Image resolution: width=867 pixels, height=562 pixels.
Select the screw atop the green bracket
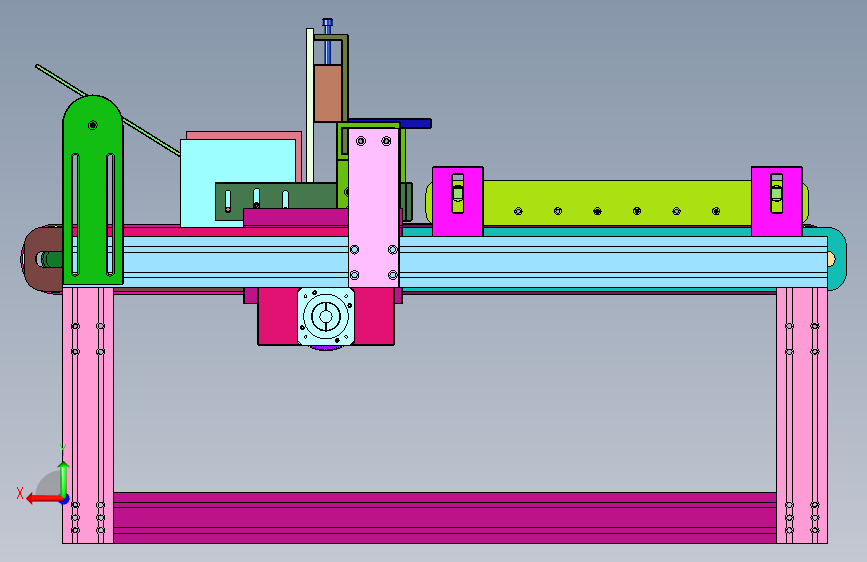[x=93, y=125]
